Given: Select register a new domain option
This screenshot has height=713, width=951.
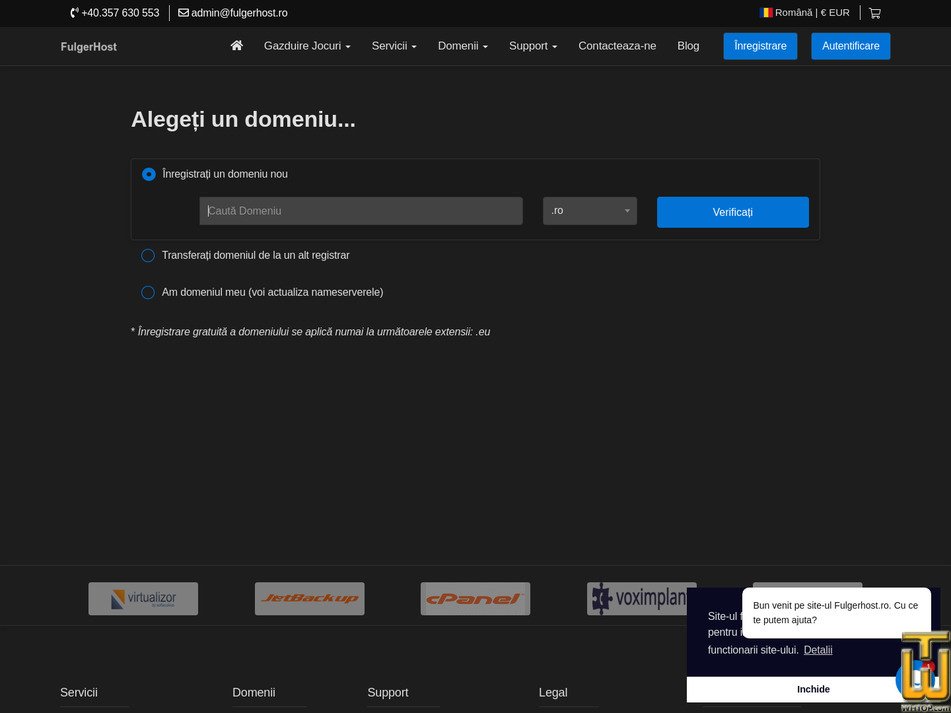Looking at the screenshot, I should click(148, 173).
